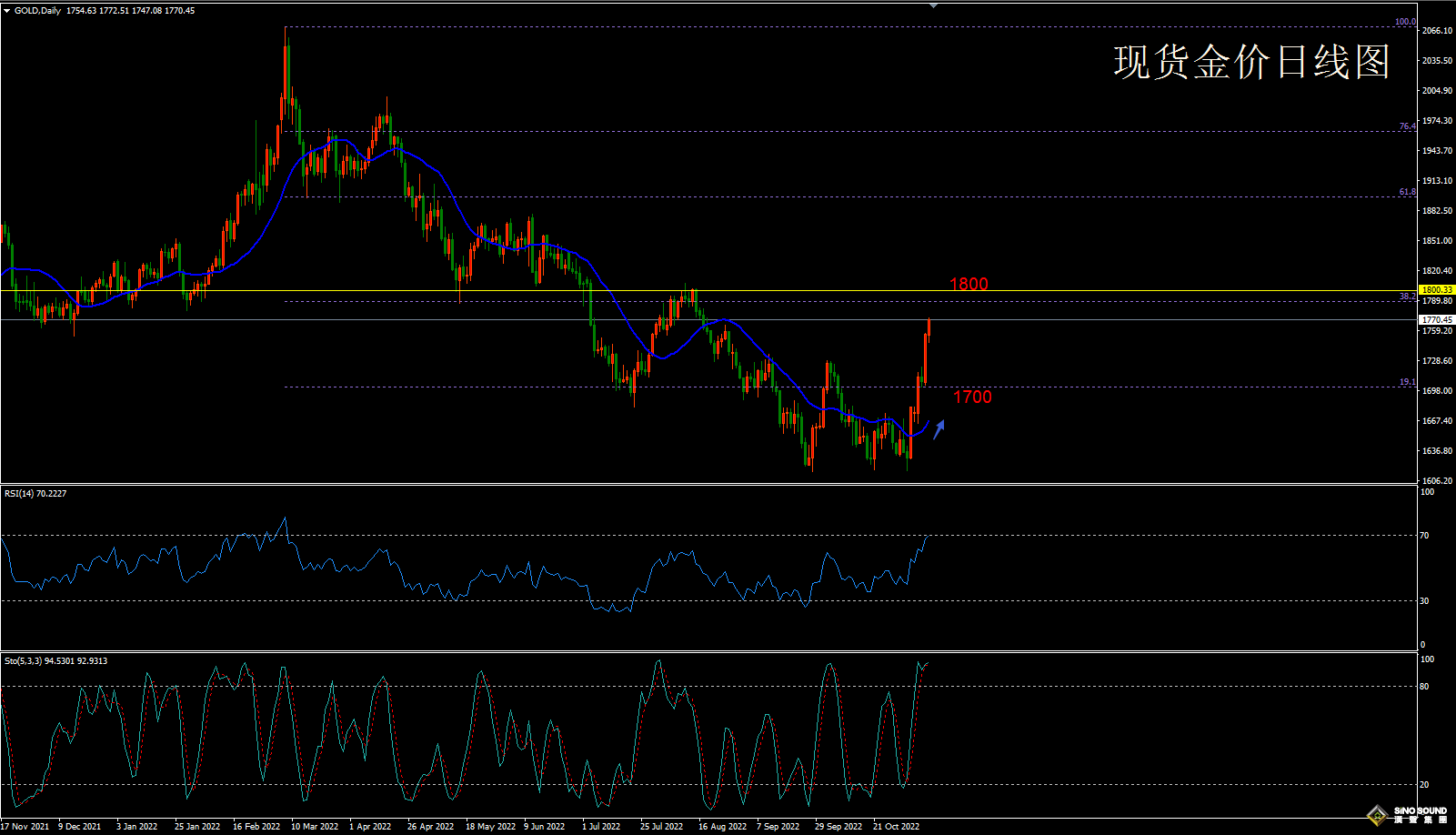1456x835 pixels.
Task: Click the 2066.10 price axis label
Action: coord(1438,31)
